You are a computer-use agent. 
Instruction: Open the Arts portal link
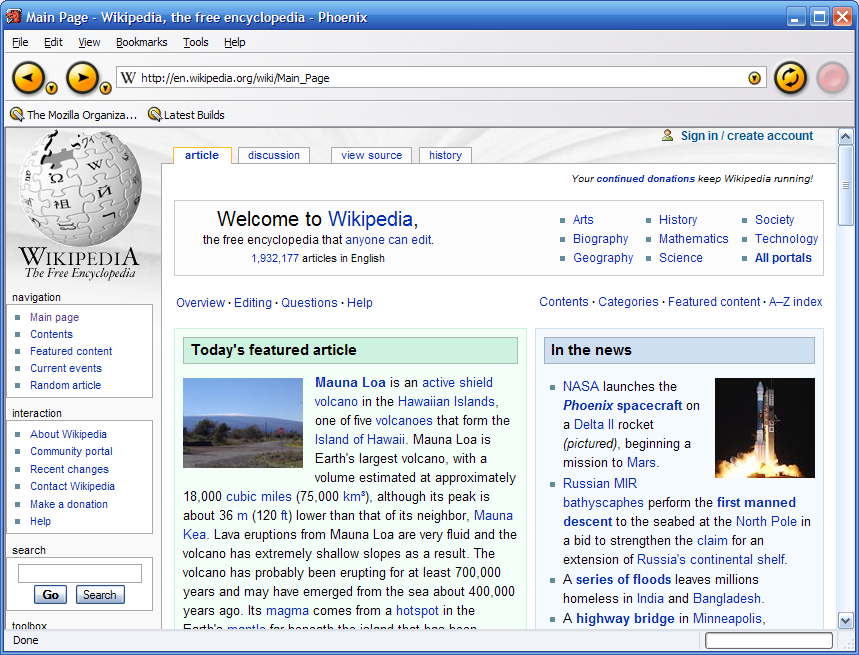point(583,220)
